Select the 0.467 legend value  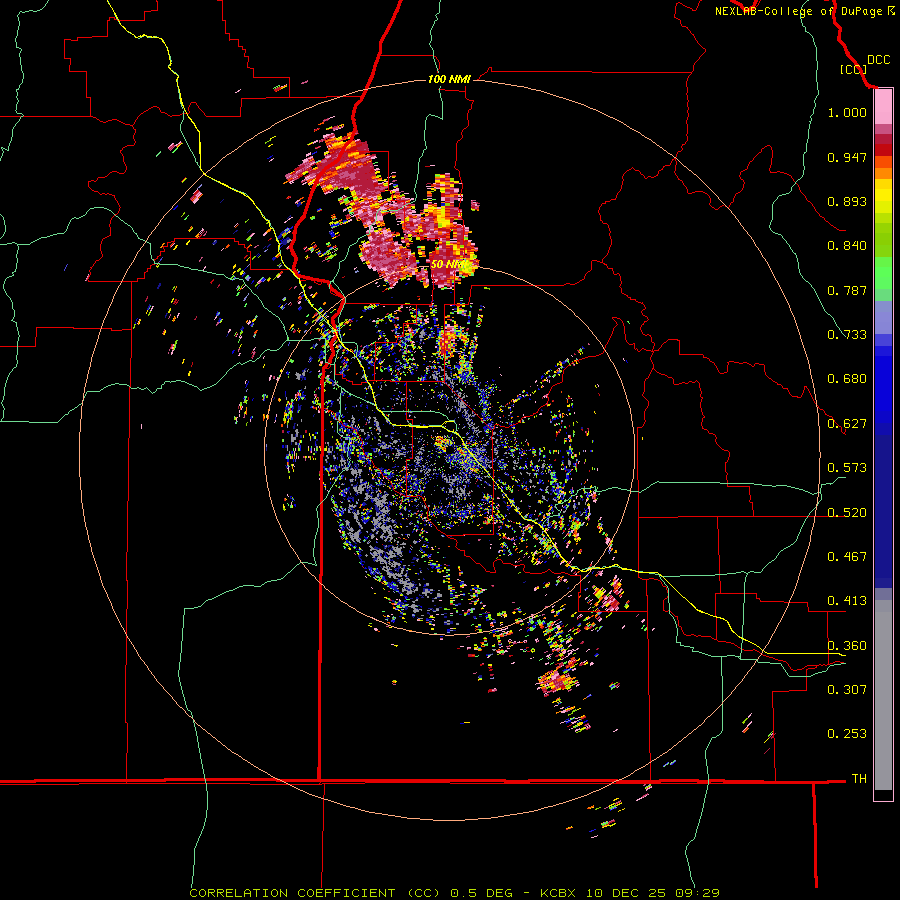847,557
